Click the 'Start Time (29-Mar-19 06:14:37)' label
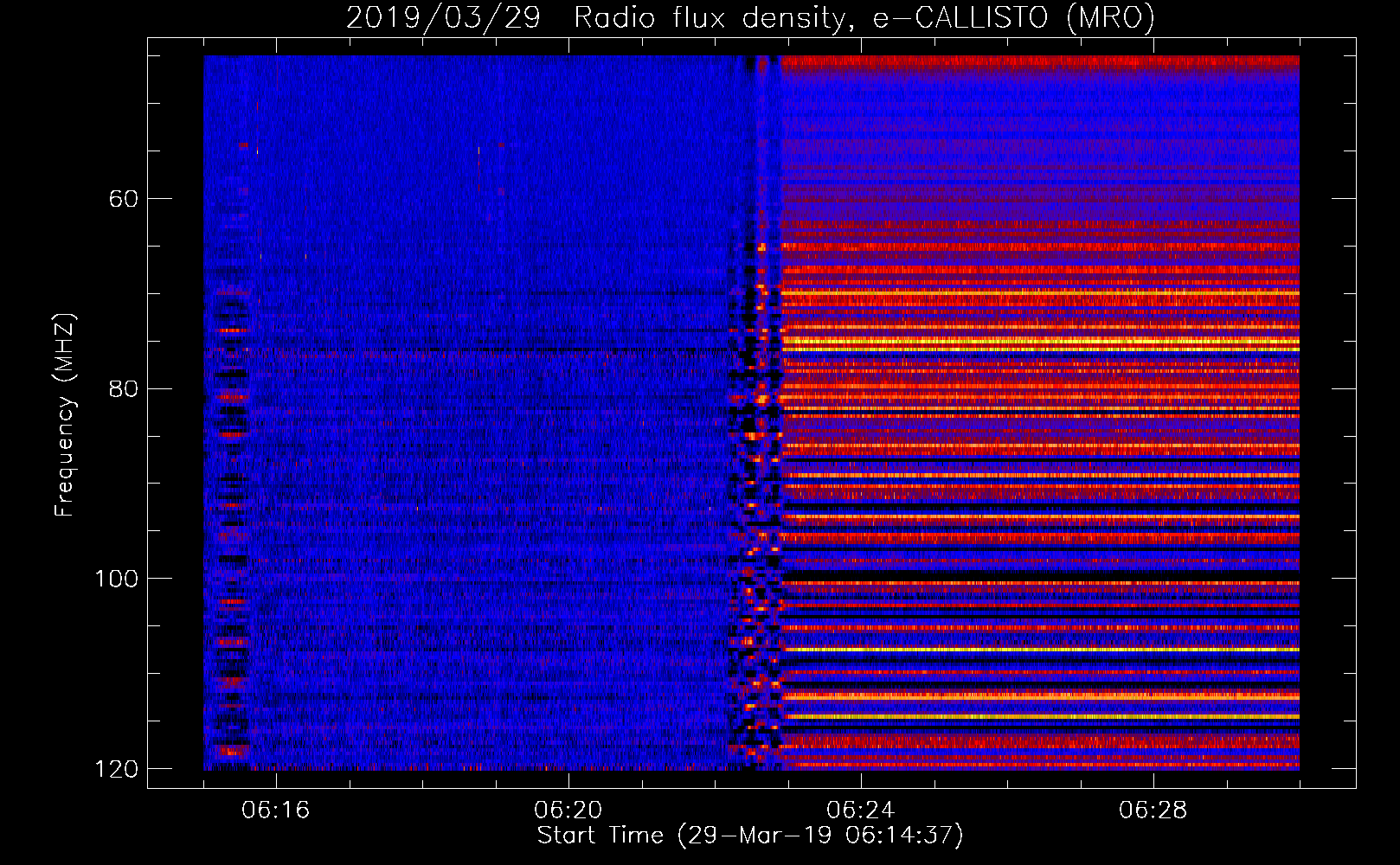 [x=750, y=836]
